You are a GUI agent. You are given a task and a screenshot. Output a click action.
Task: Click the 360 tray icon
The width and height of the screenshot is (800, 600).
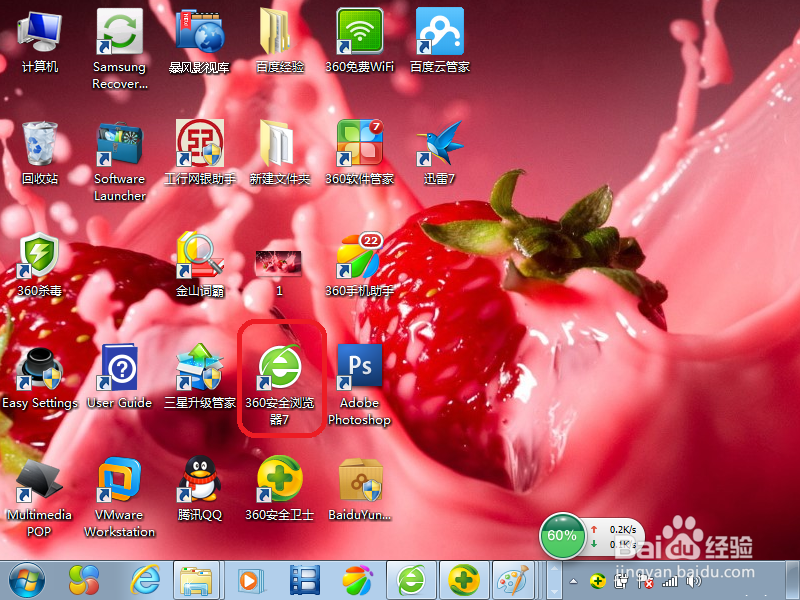point(597,581)
